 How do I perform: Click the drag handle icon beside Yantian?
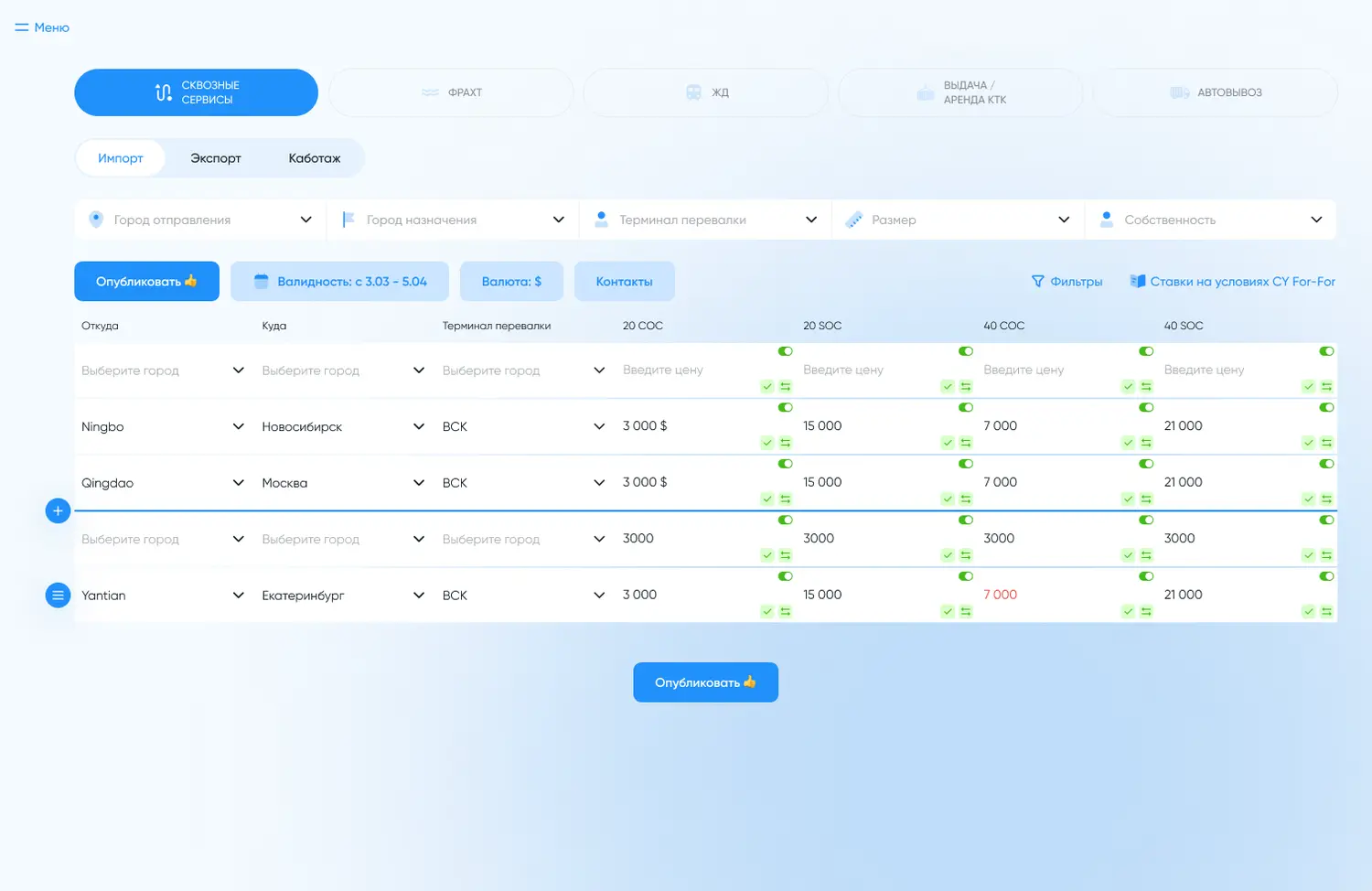(x=58, y=596)
